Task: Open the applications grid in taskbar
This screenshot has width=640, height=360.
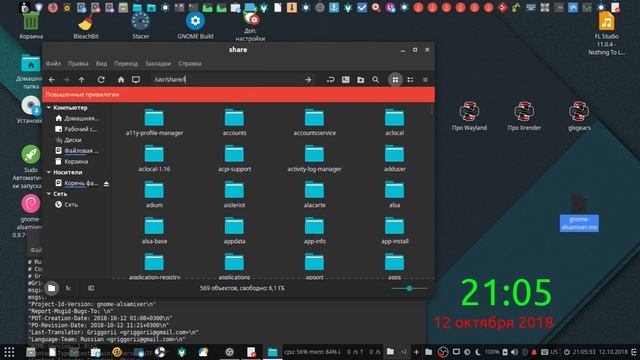Action: click(x=9, y=352)
